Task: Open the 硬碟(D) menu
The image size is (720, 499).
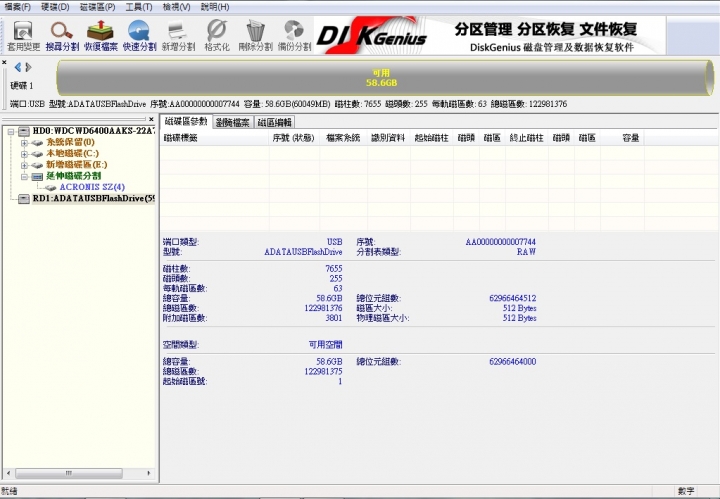Action: [x=55, y=7]
